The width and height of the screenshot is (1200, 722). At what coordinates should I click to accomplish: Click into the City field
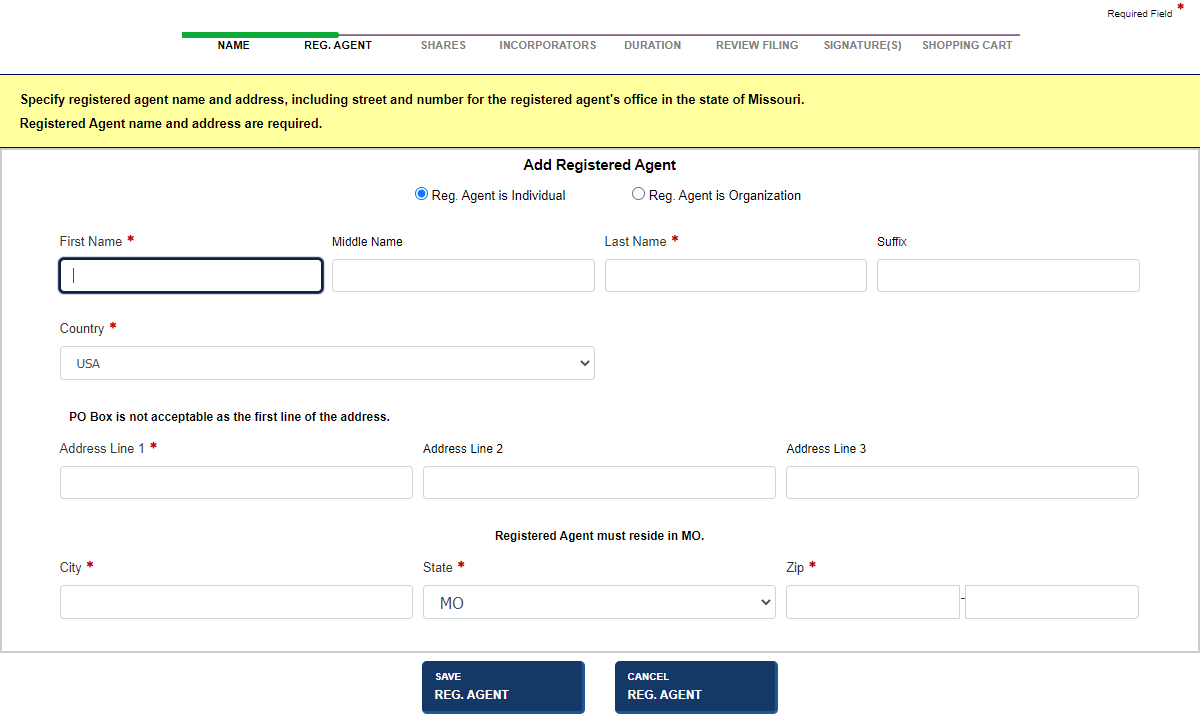coord(236,601)
